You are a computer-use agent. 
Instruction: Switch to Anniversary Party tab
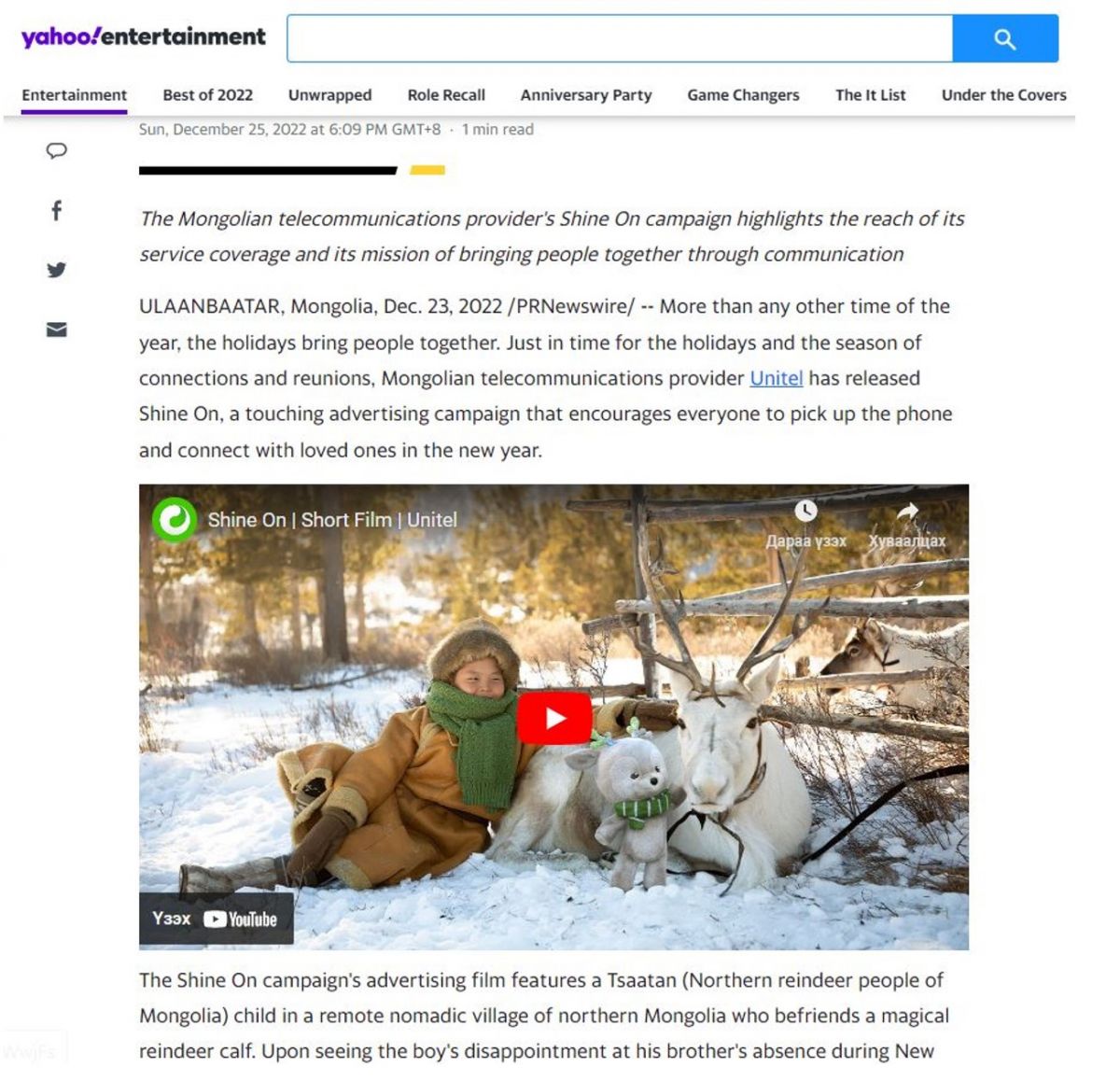pos(586,94)
